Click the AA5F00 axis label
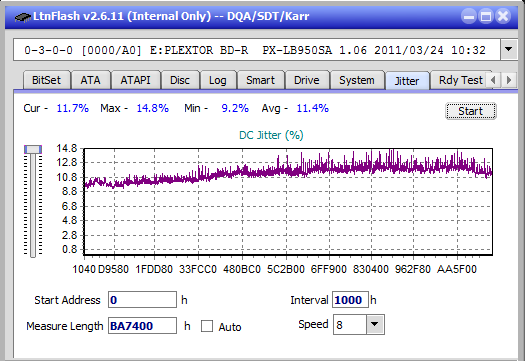525x361 pixels. point(457,269)
